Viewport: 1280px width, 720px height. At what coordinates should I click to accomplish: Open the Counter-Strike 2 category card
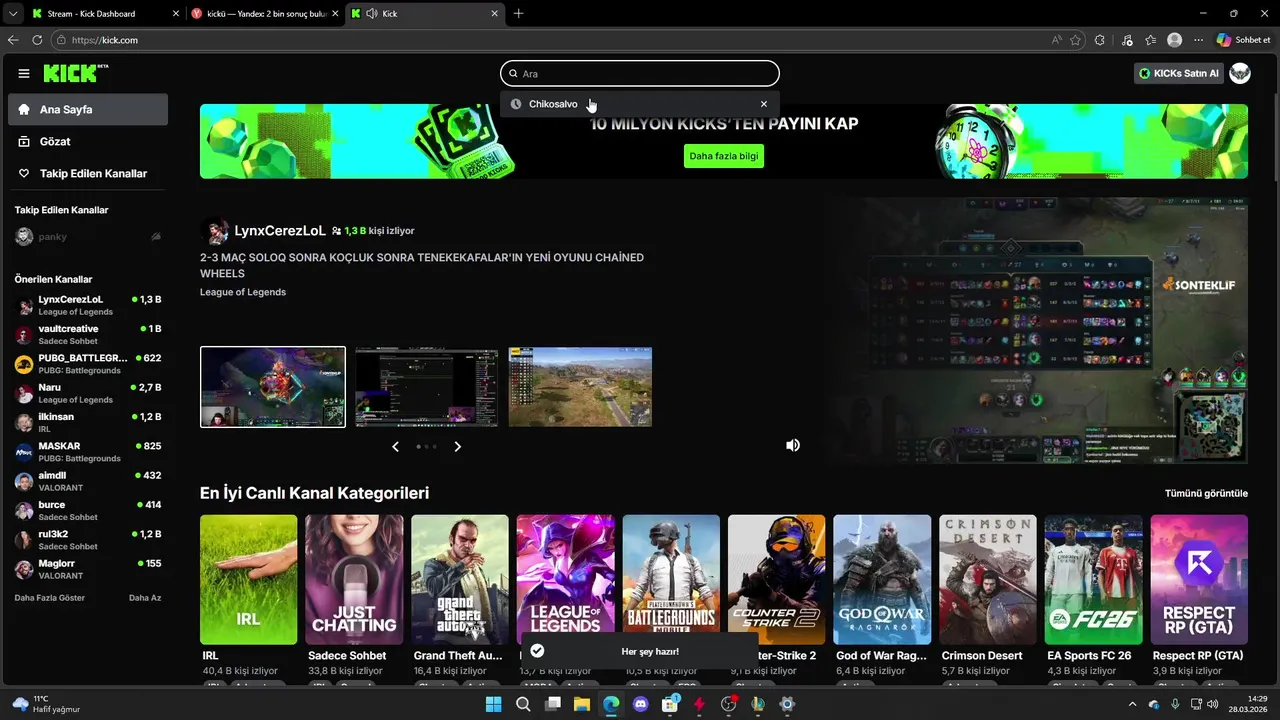[777, 580]
